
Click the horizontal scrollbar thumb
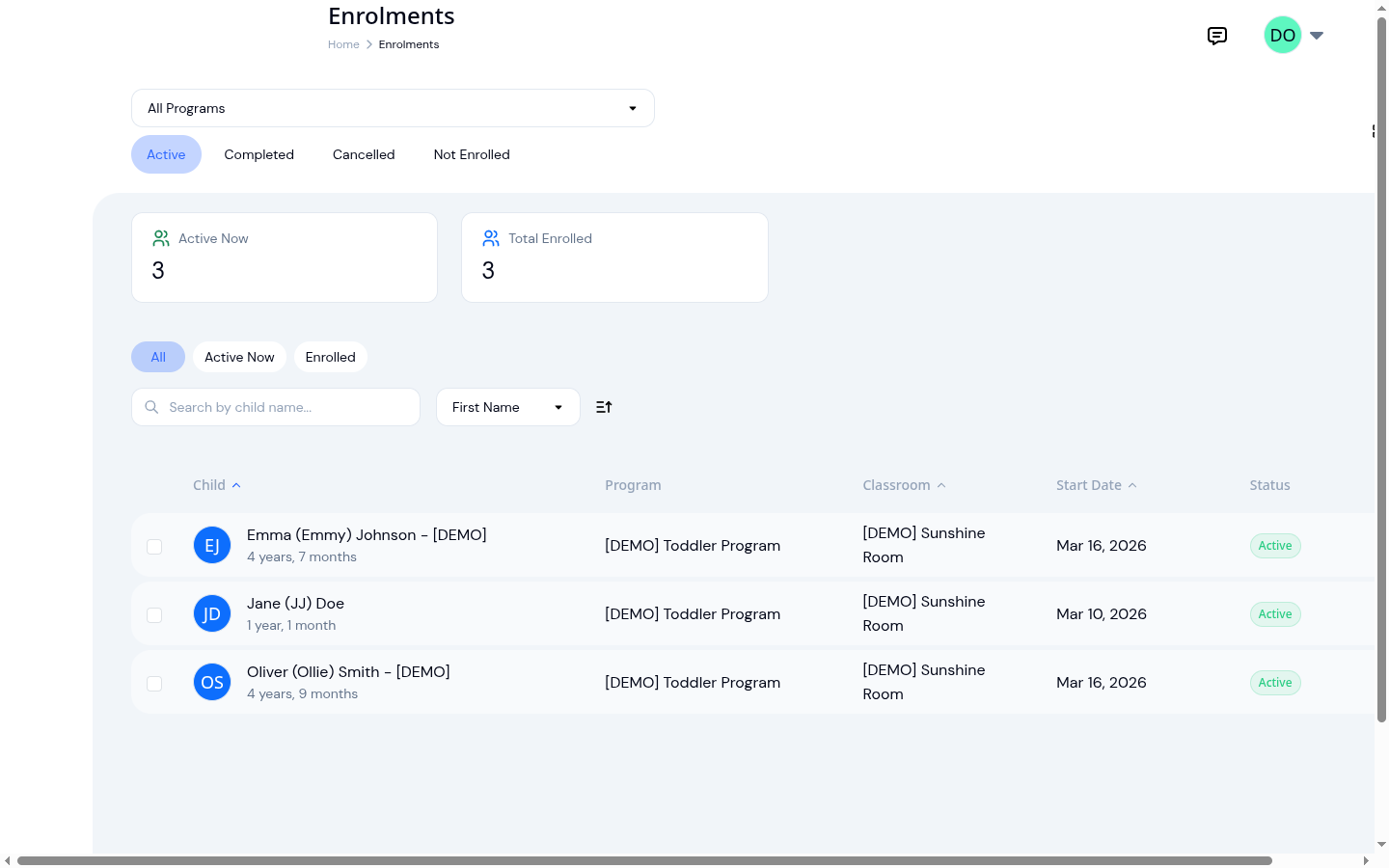644,860
